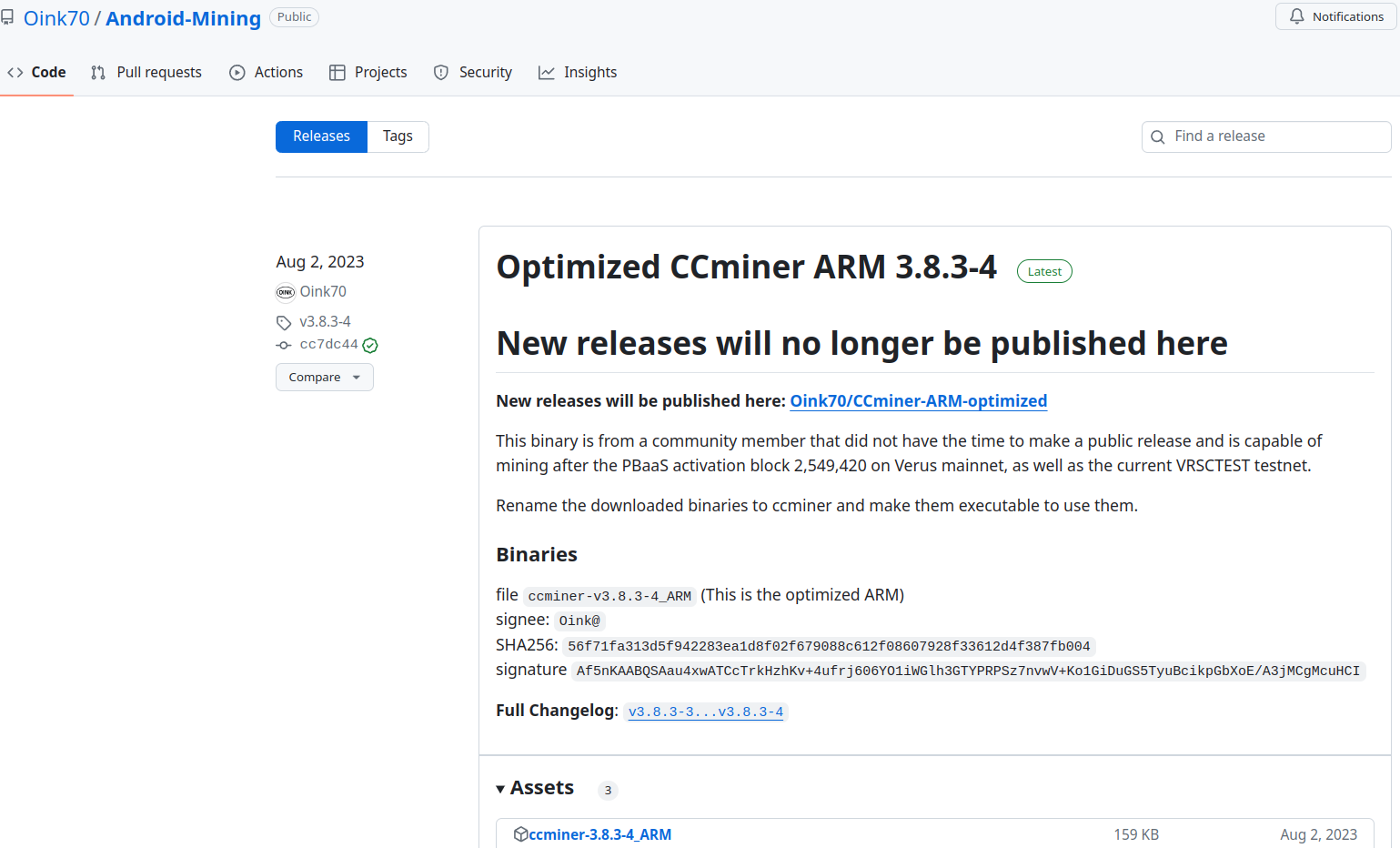Download the ccminer-3.8.3-4_ARM asset

600,834
